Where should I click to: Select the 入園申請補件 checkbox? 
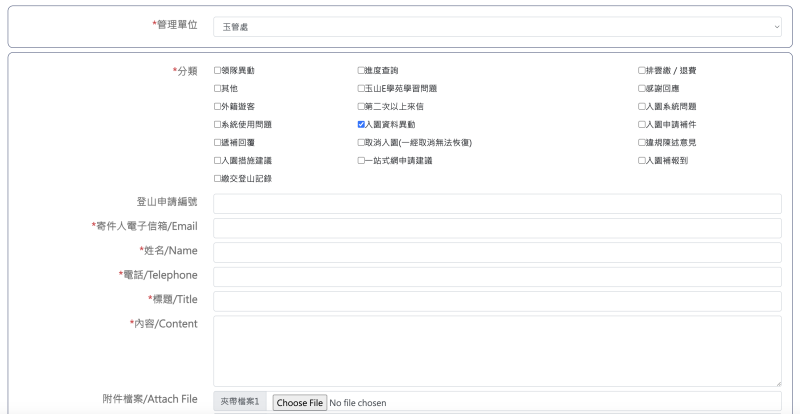(642, 124)
